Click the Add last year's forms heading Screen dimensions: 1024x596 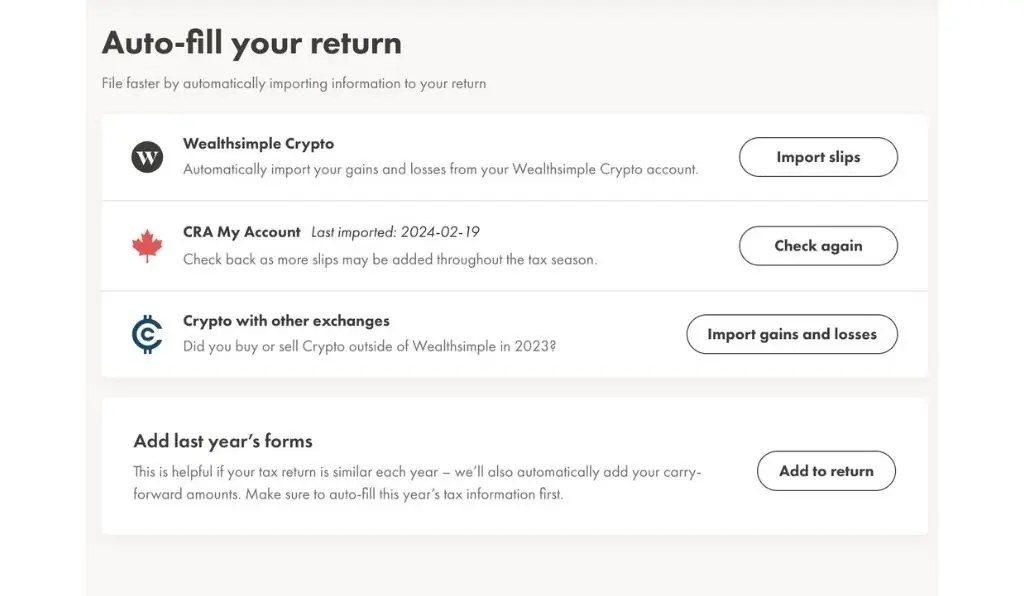click(x=223, y=441)
